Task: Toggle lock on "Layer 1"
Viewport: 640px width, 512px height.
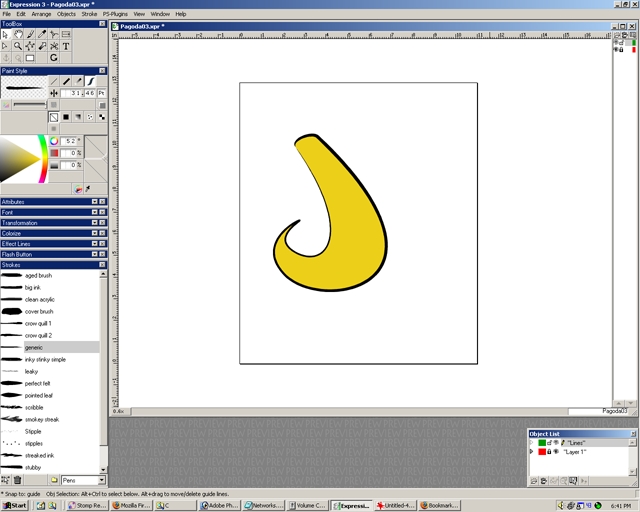Action: click(549, 452)
